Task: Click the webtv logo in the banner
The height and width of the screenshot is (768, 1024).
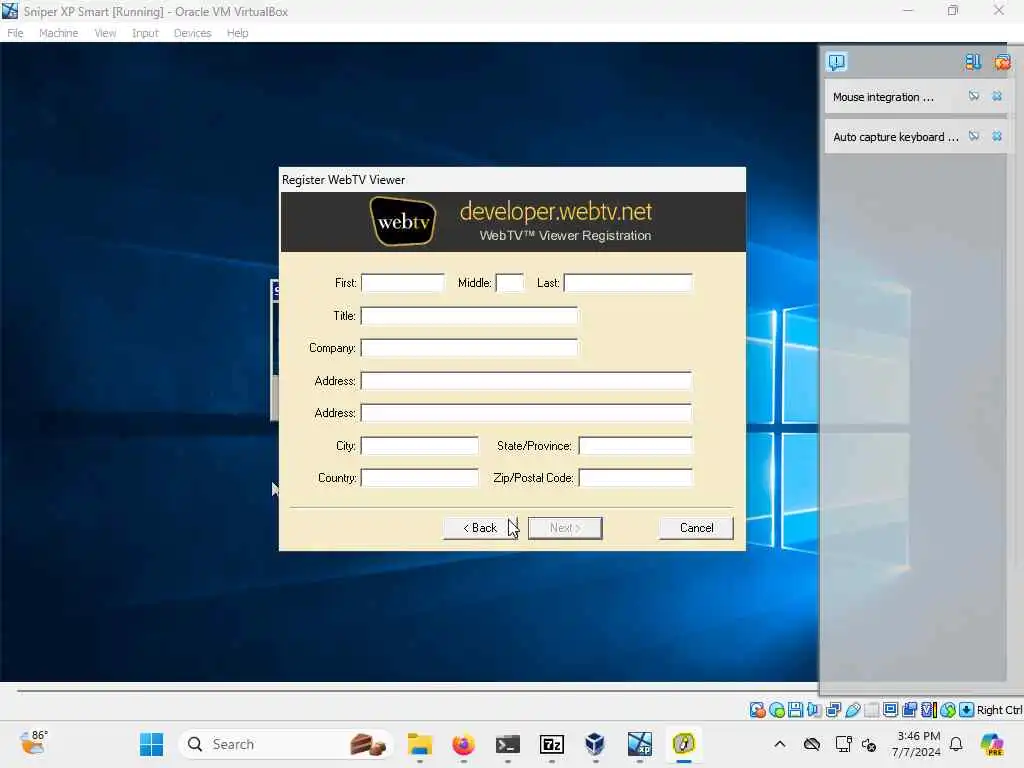Action: click(x=403, y=221)
